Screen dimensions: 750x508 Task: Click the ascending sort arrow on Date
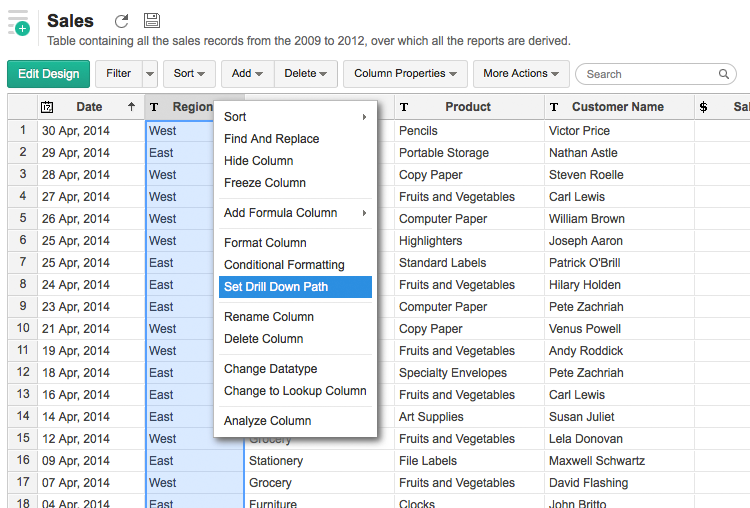(131, 107)
